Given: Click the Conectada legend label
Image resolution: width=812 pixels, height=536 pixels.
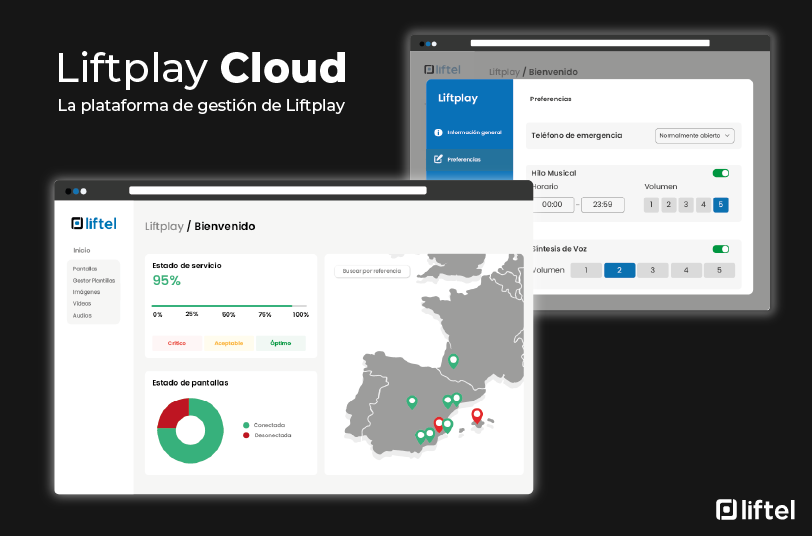Looking at the screenshot, I should point(269,425).
